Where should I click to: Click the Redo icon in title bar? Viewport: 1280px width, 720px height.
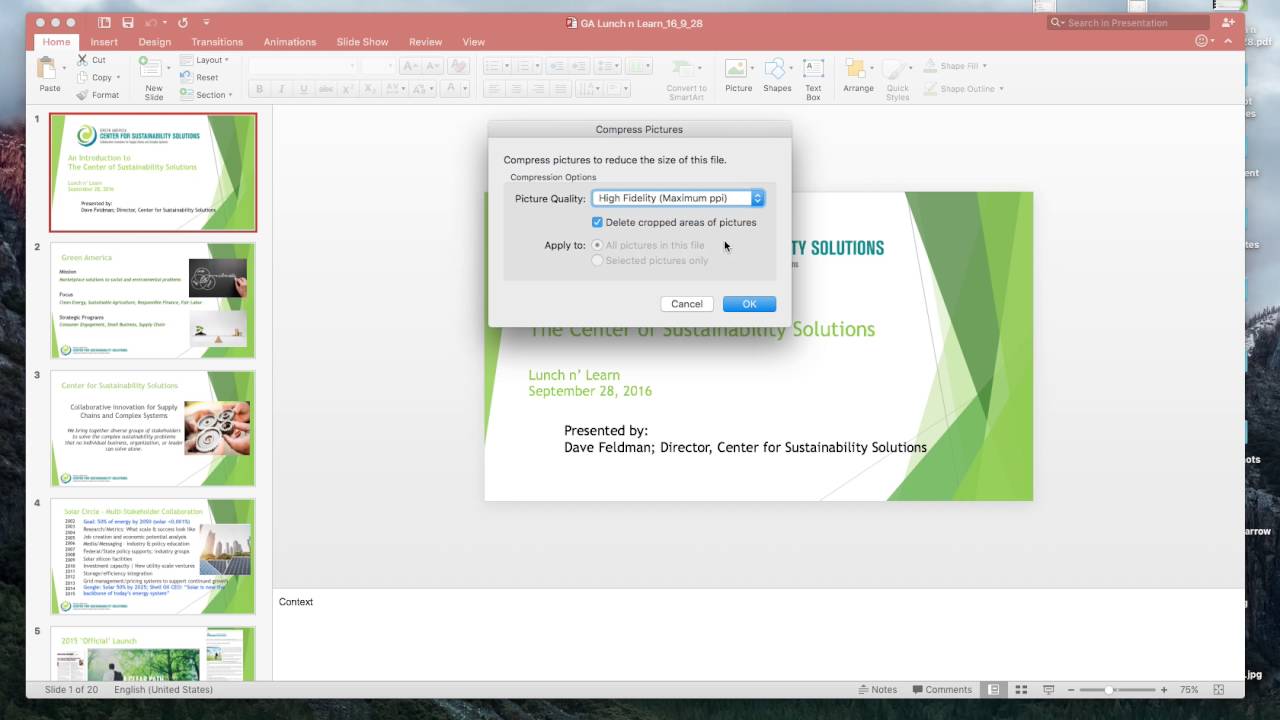183,22
